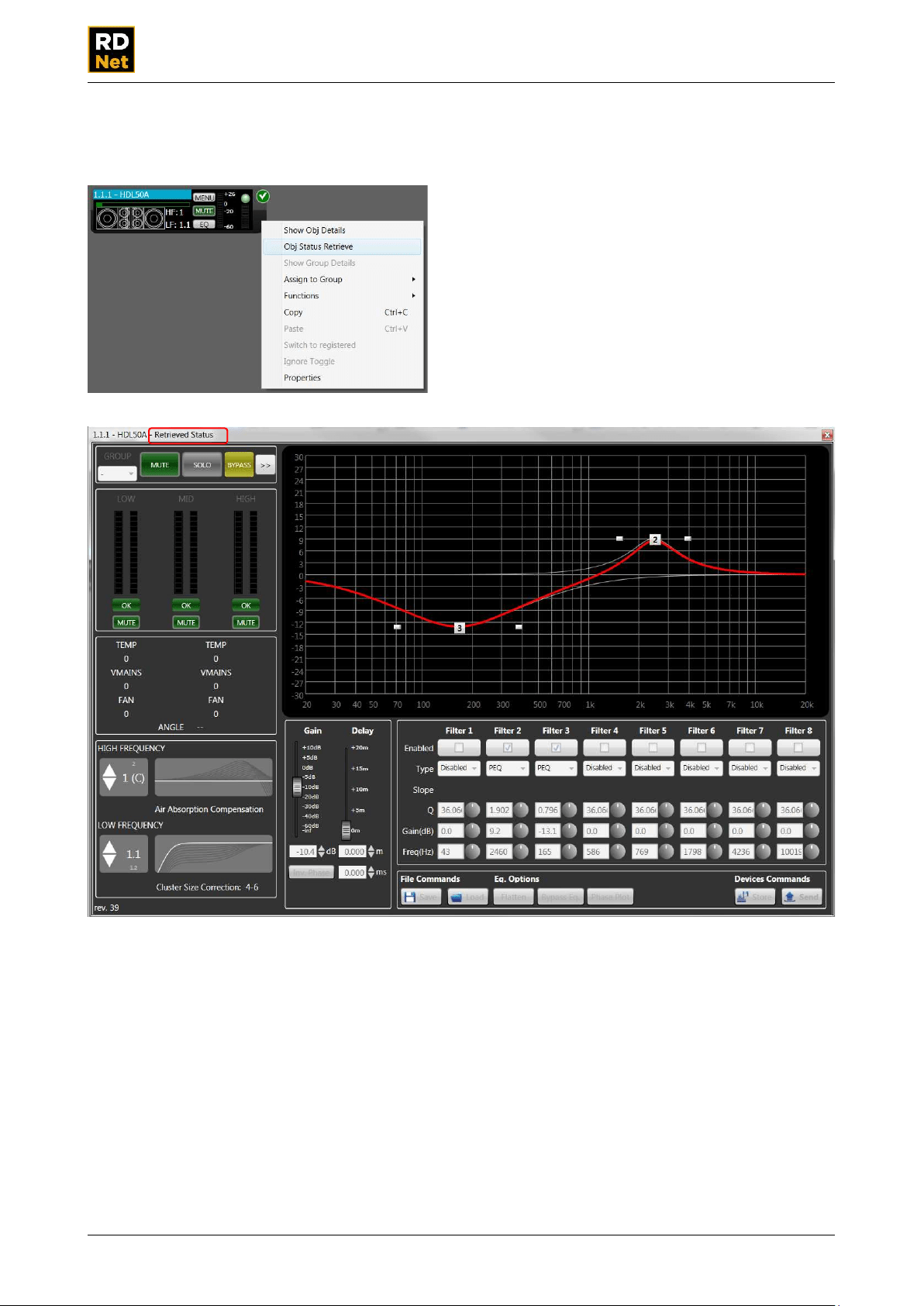Open the Functions submenu
The height and width of the screenshot is (1306, 924).
[x=343, y=295]
